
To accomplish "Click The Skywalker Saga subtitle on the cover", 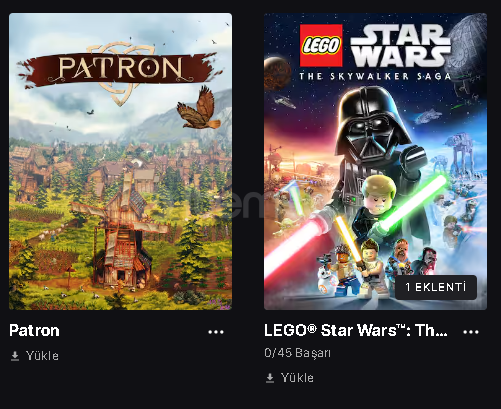I will [x=375, y=76].
